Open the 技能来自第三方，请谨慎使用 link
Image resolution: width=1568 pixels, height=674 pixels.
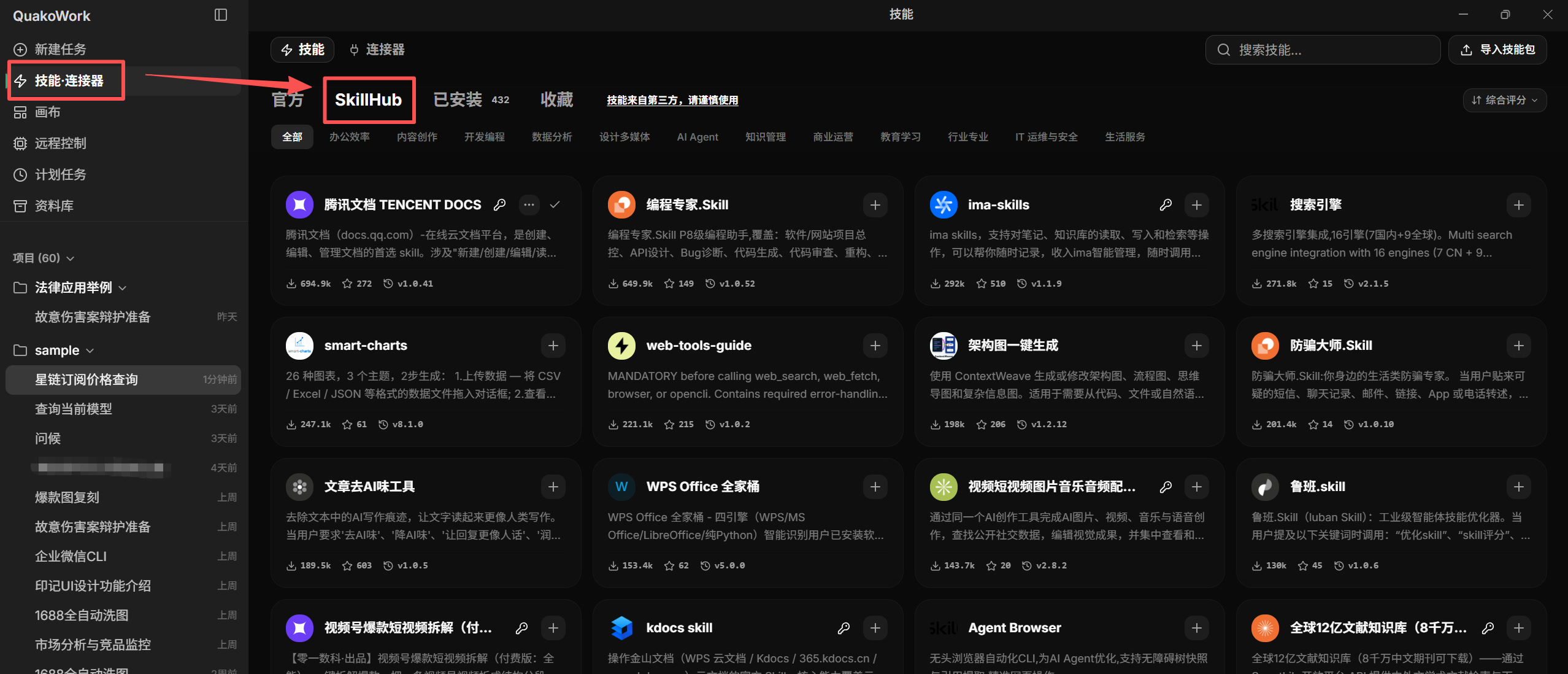672,101
